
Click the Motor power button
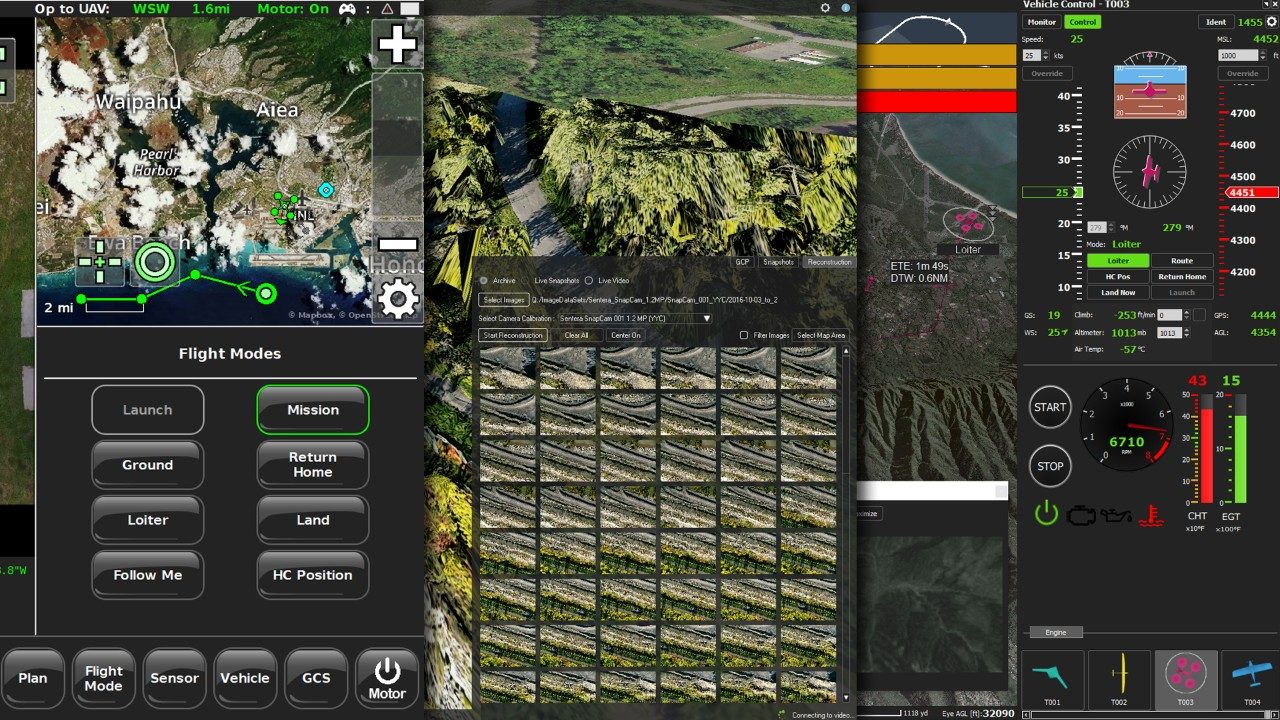pos(387,678)
